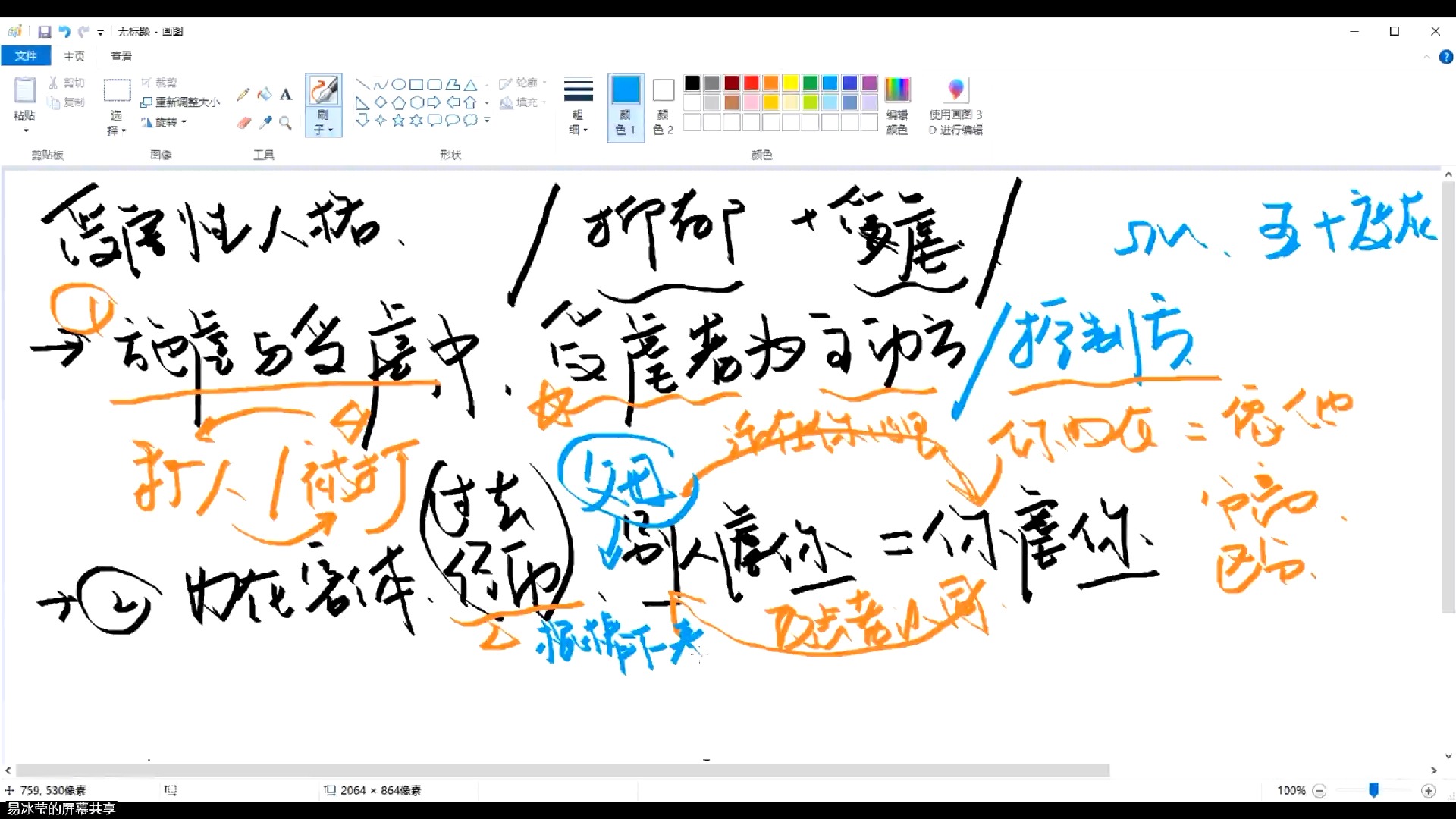Open the 轮廓 shape outline dropdown
The width and height of the screenshot is (1456, 819).
522,83
